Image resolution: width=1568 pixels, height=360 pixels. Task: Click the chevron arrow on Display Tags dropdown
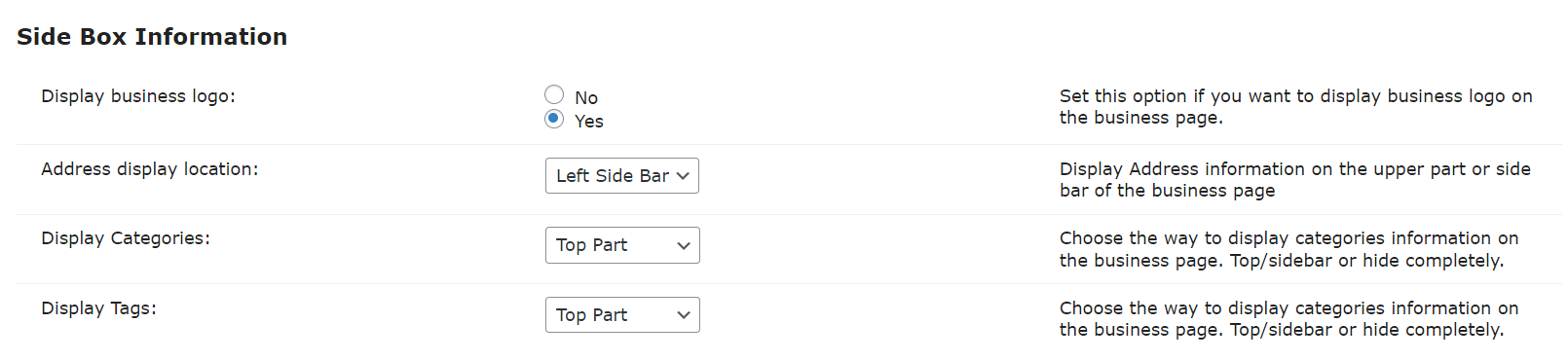(x=684, y=315)
